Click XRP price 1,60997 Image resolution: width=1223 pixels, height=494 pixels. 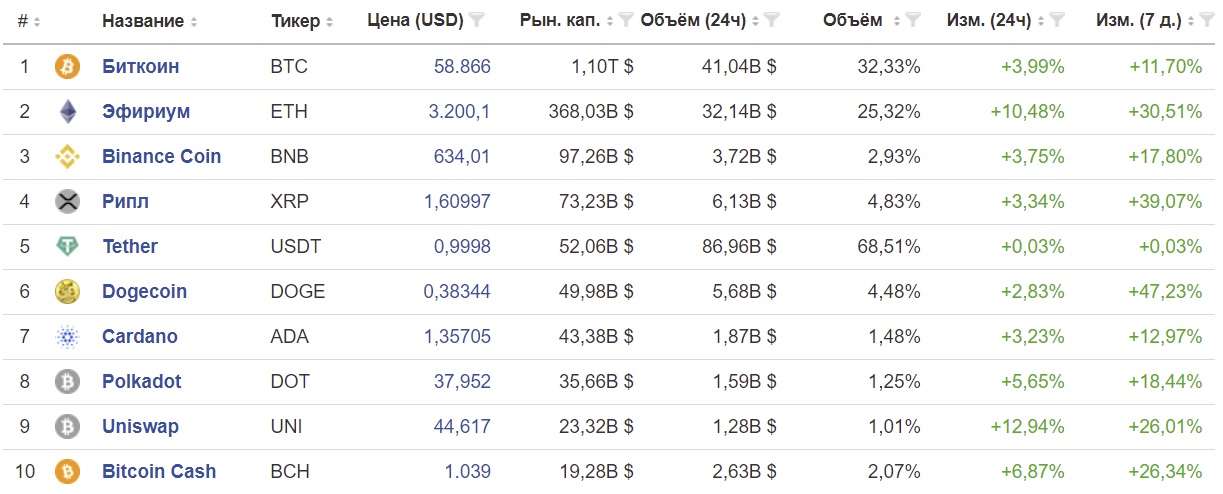(x=458, y=202)
